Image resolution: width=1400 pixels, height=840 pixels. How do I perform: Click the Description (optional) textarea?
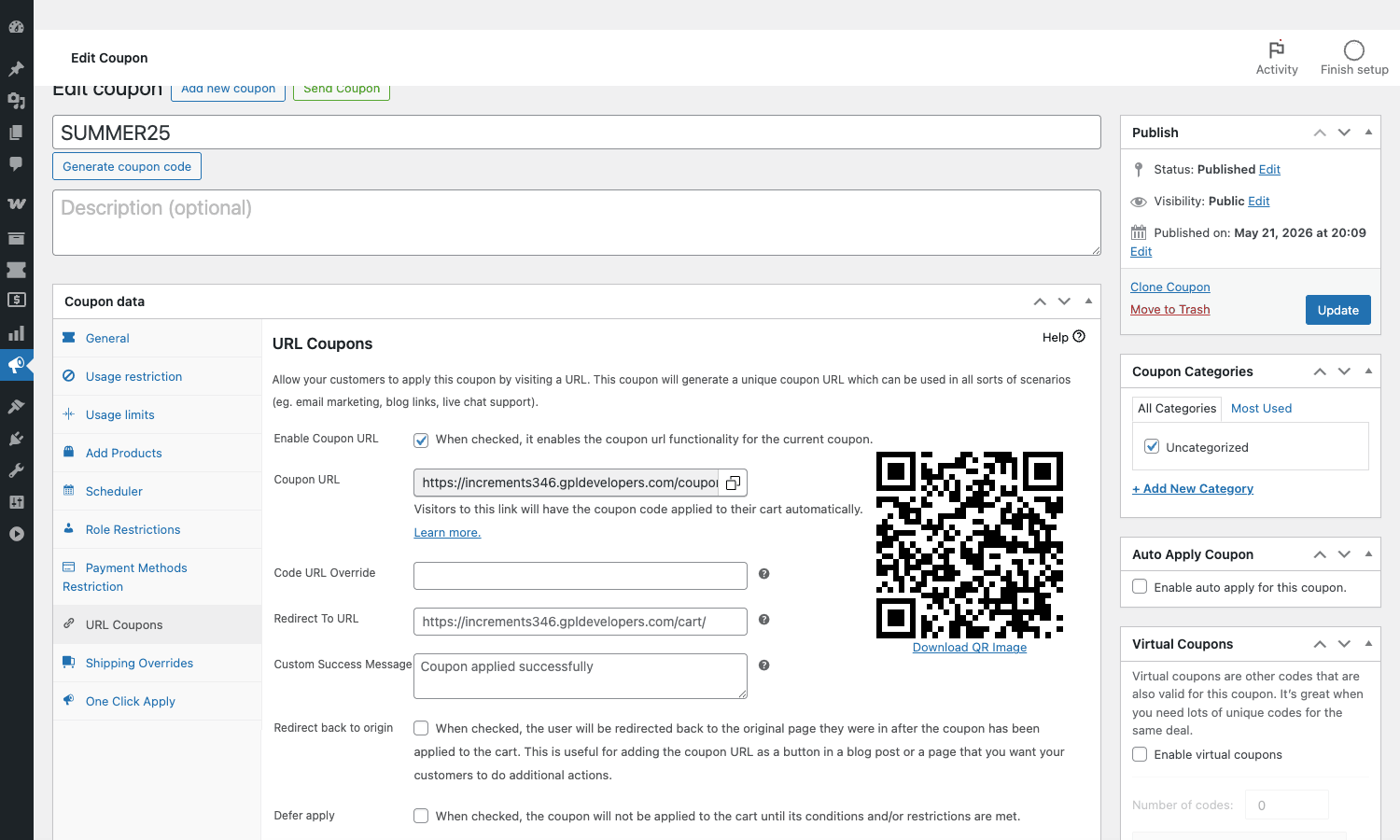(577, 223)
